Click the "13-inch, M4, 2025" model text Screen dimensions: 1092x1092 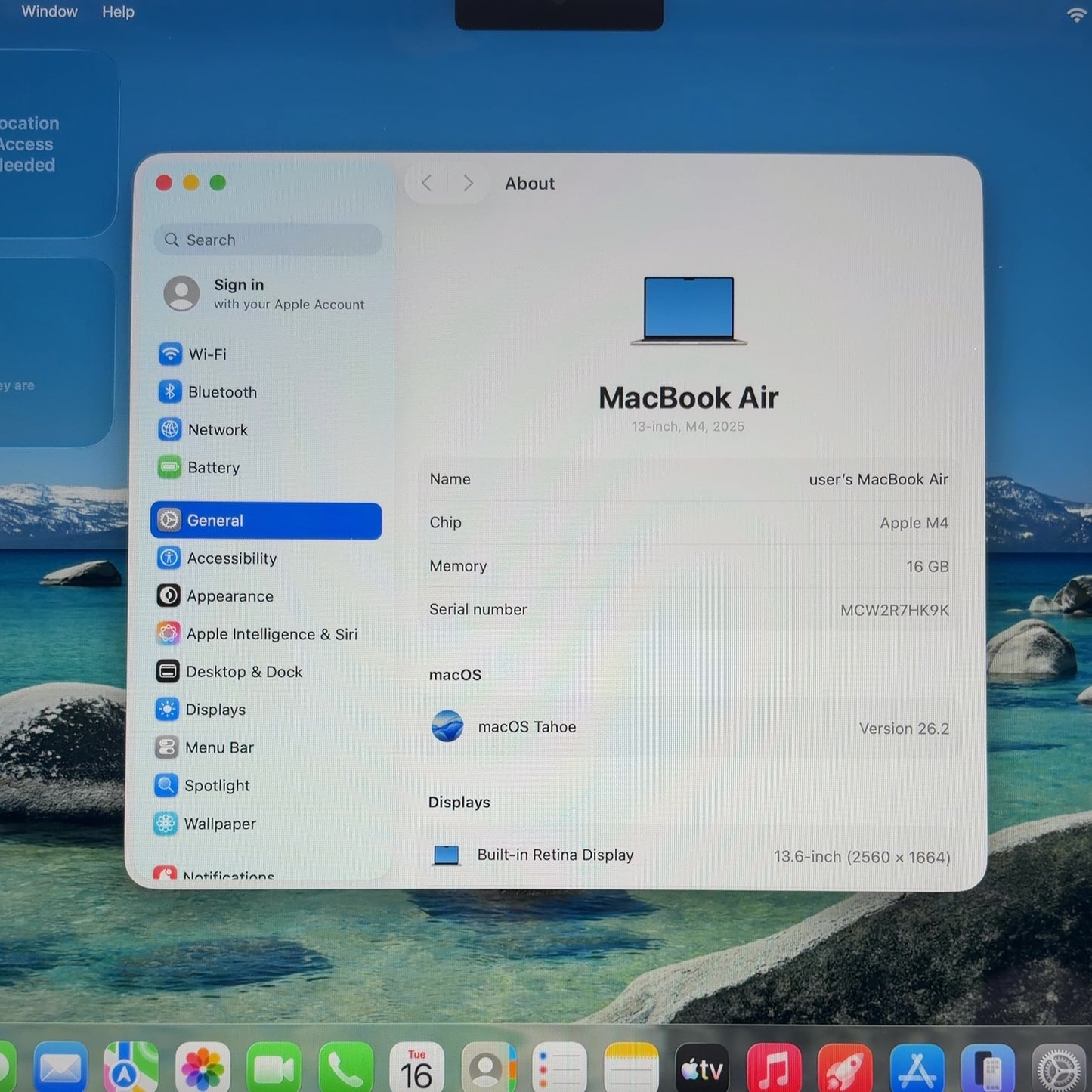[x=688, y=426]
